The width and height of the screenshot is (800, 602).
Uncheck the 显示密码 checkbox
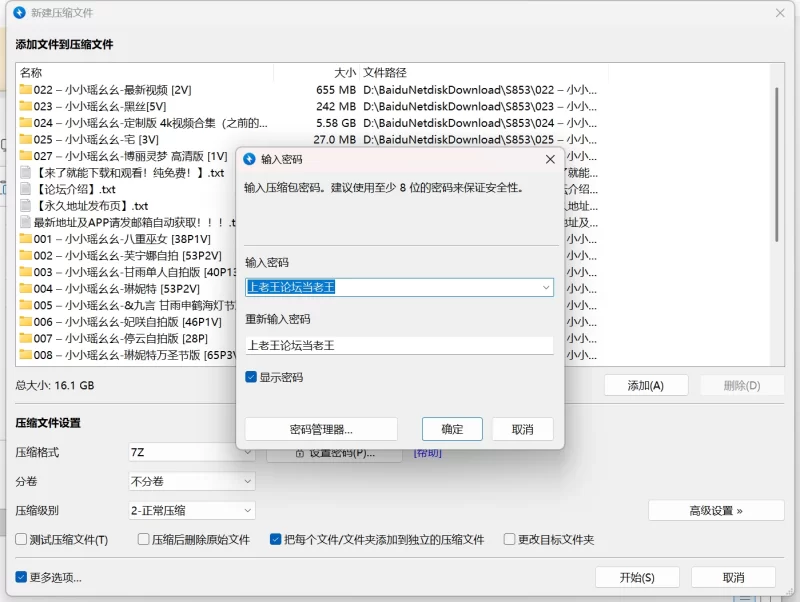tap(252, 378)
